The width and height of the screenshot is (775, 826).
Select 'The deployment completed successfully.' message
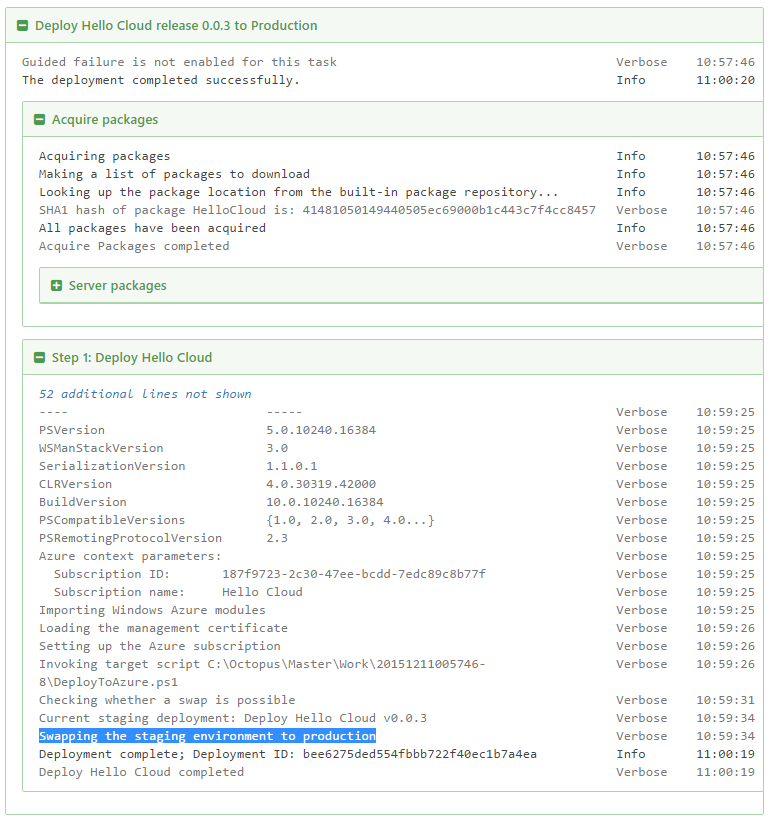pyautogui.click(x=160, y=80)
